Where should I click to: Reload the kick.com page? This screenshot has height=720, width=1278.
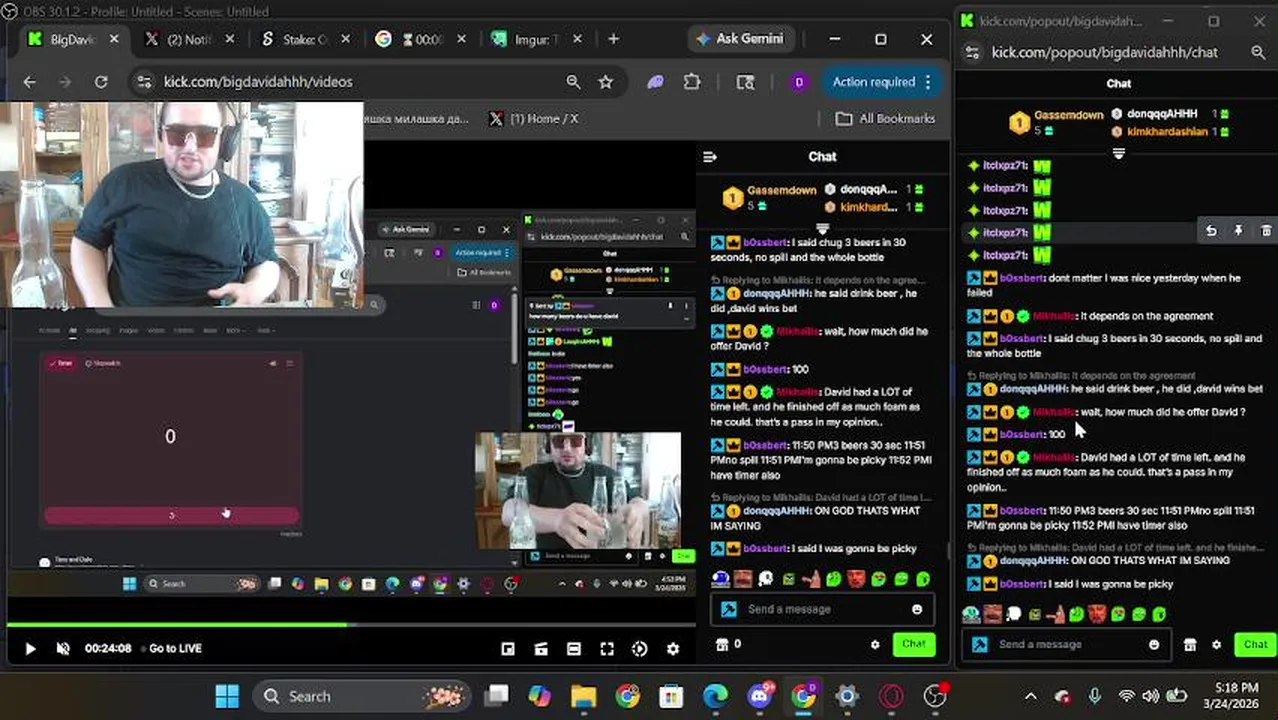pos(101,82)
